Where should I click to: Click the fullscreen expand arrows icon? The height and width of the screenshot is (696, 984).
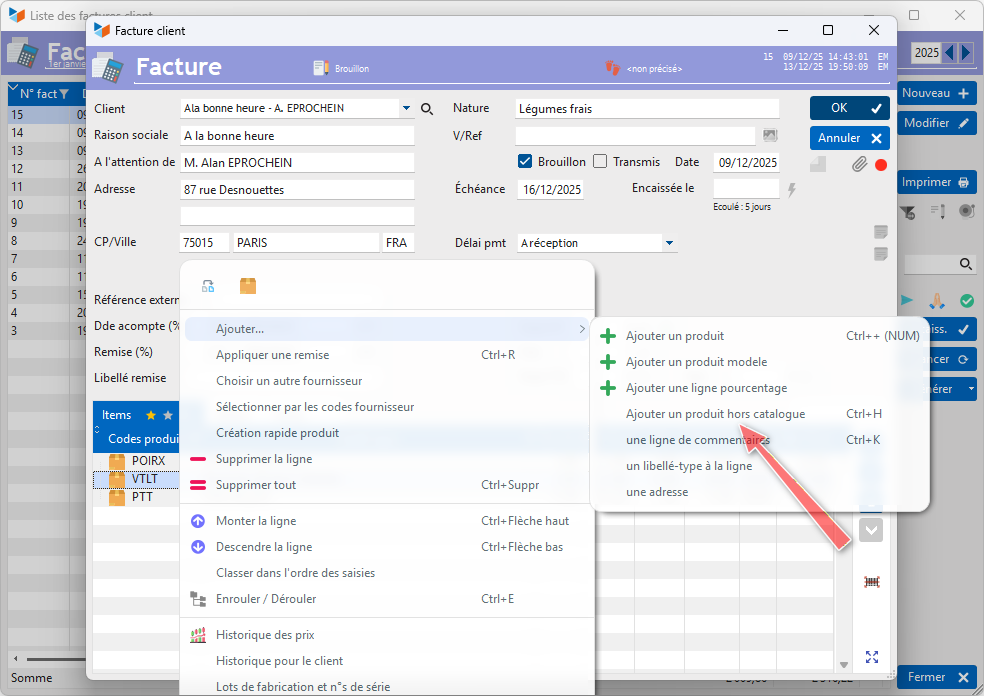point(871,657)
